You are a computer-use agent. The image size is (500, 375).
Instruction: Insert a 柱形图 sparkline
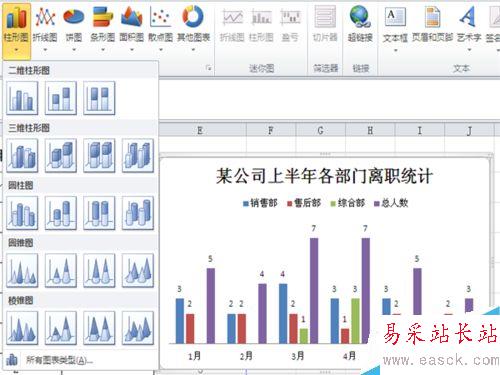coord(261,26)
